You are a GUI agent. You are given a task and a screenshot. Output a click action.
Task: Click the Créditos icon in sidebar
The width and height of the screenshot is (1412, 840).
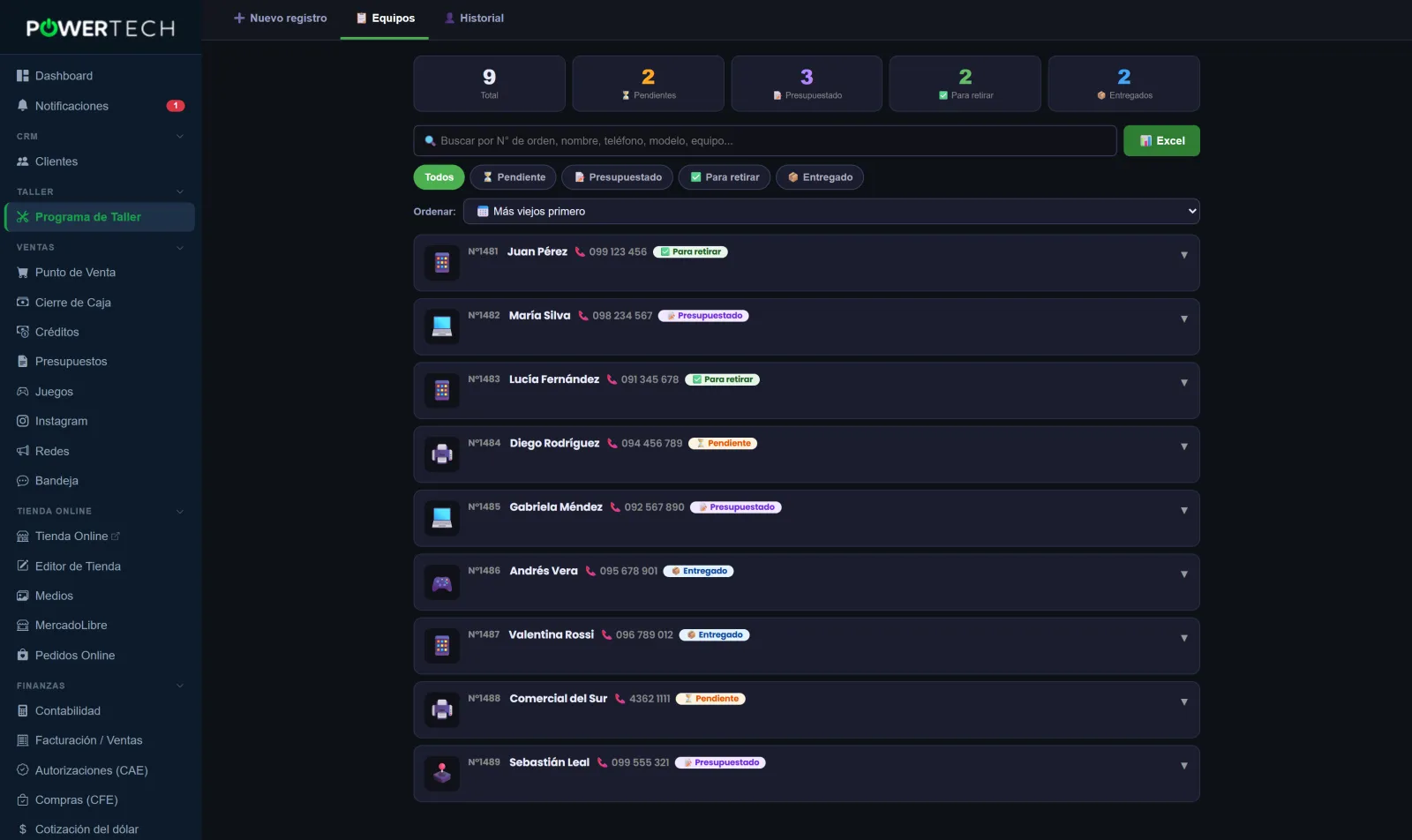[x=23, y=332]
